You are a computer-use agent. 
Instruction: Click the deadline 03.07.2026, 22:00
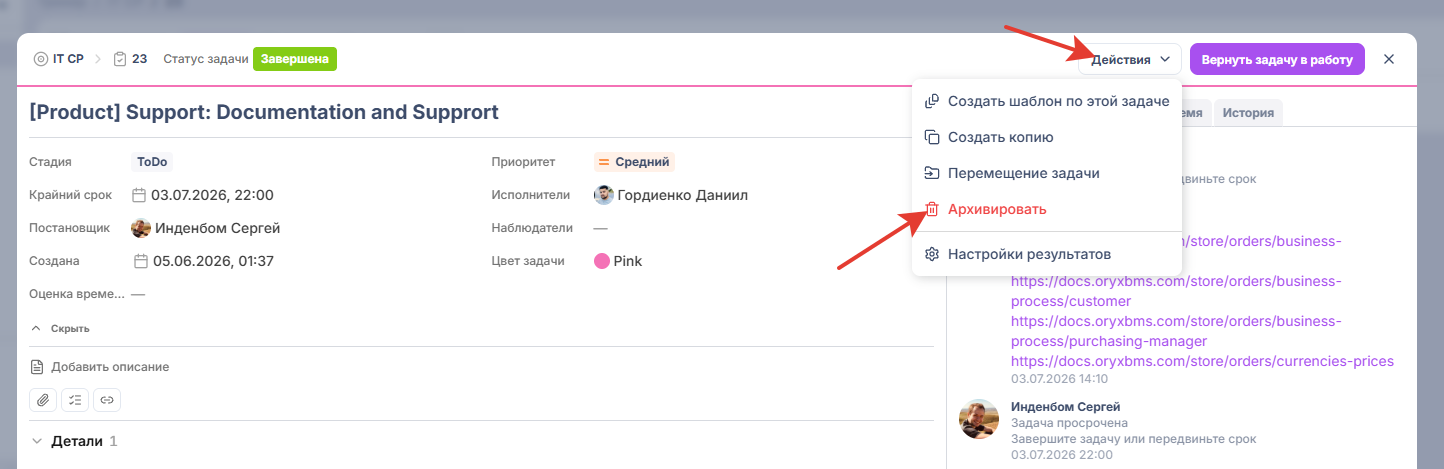click(x=213, y=195)
